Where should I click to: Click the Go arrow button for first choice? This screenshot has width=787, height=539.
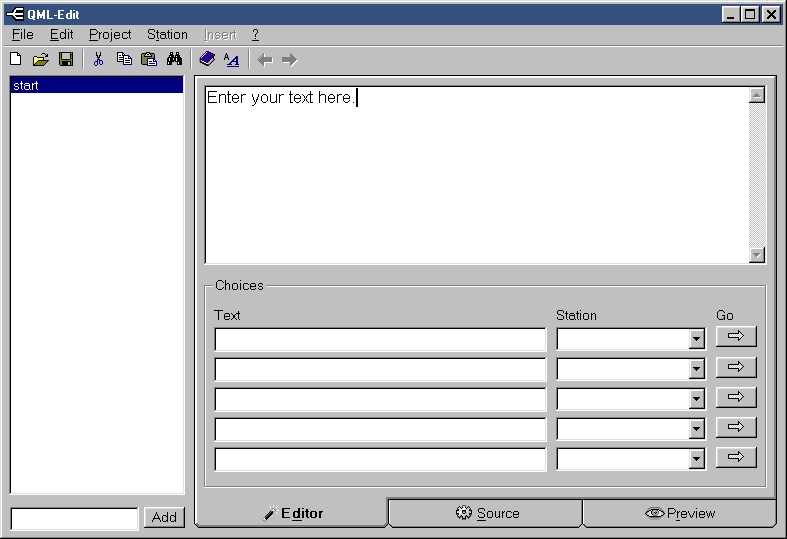(736, 337)
